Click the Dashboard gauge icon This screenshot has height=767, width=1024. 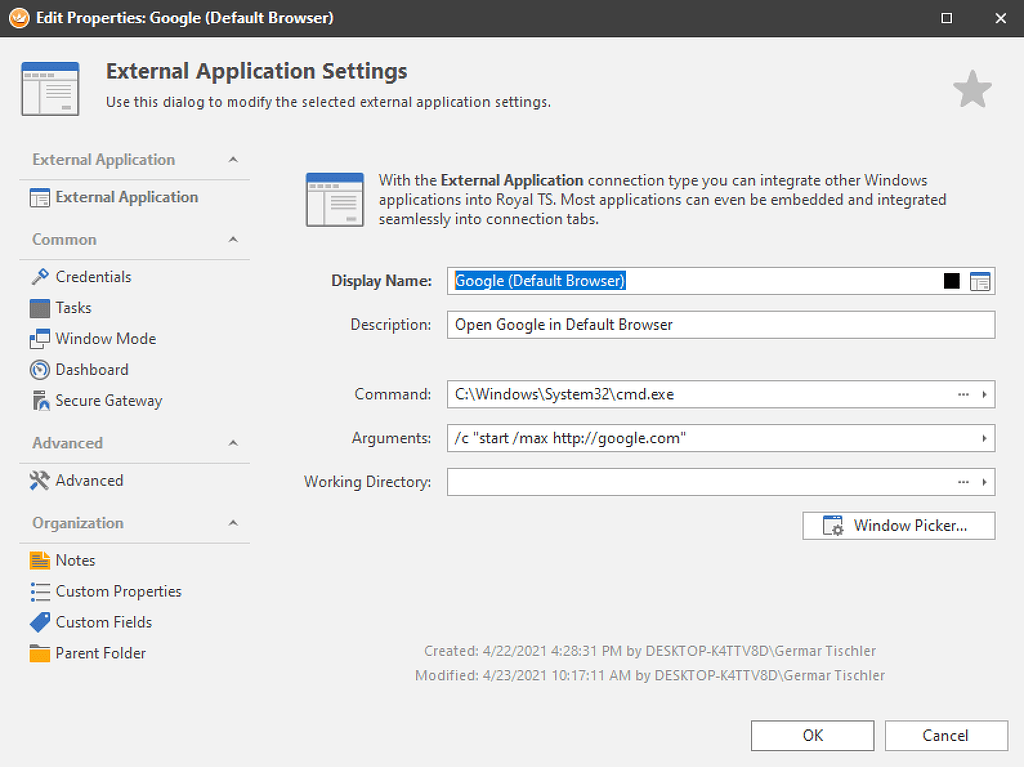(39, 370)
